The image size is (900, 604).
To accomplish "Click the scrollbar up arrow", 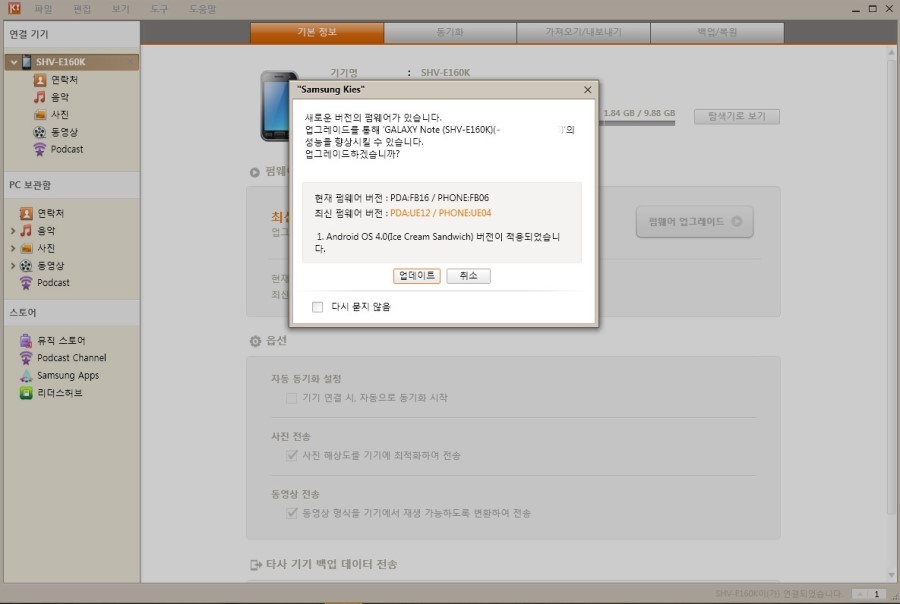I will (x=891, y=52).
